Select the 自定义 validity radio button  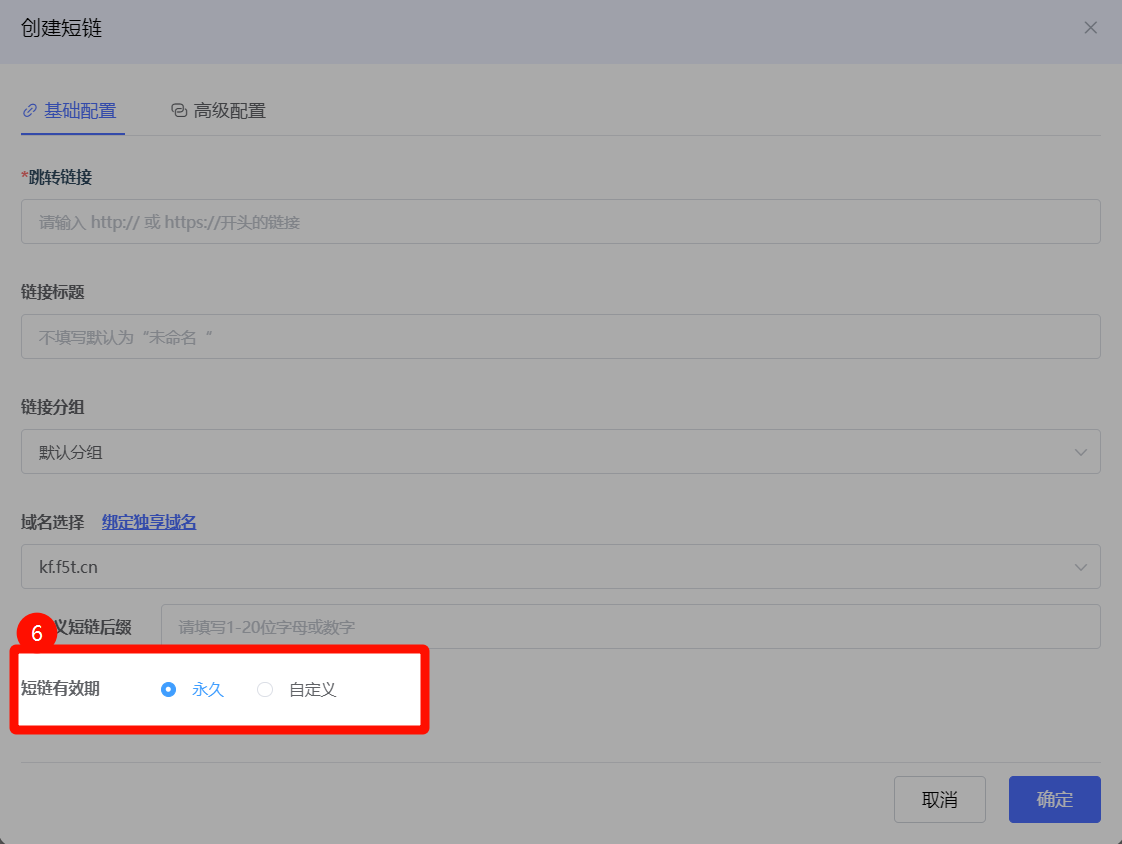tap(265, 689)
